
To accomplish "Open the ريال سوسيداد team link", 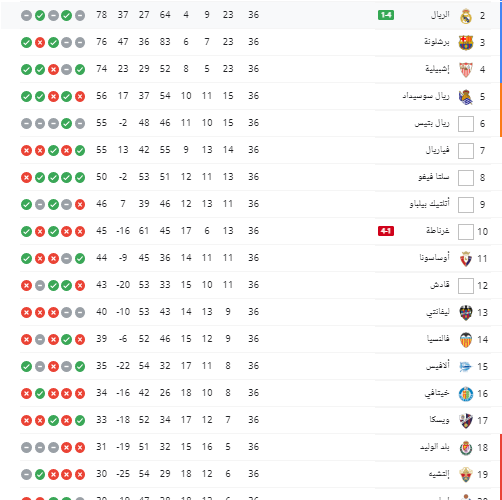I will point(426,96).
